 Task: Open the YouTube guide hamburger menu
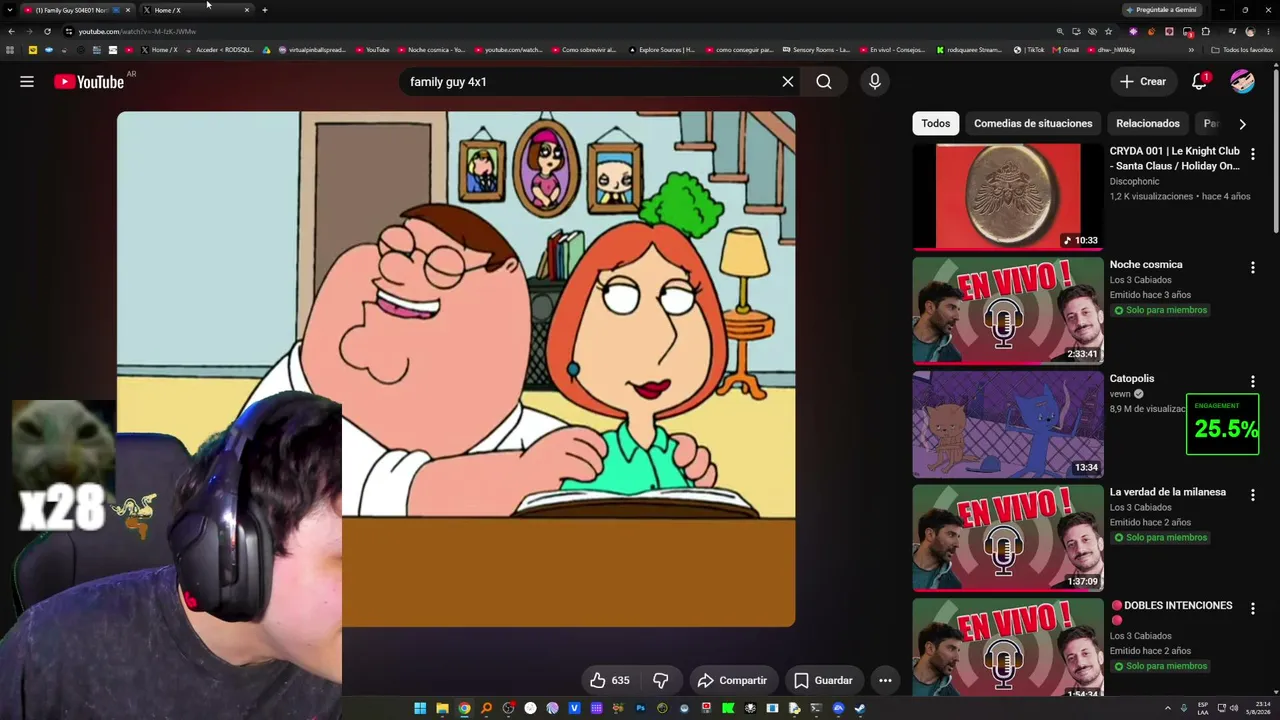coord(27,82)
